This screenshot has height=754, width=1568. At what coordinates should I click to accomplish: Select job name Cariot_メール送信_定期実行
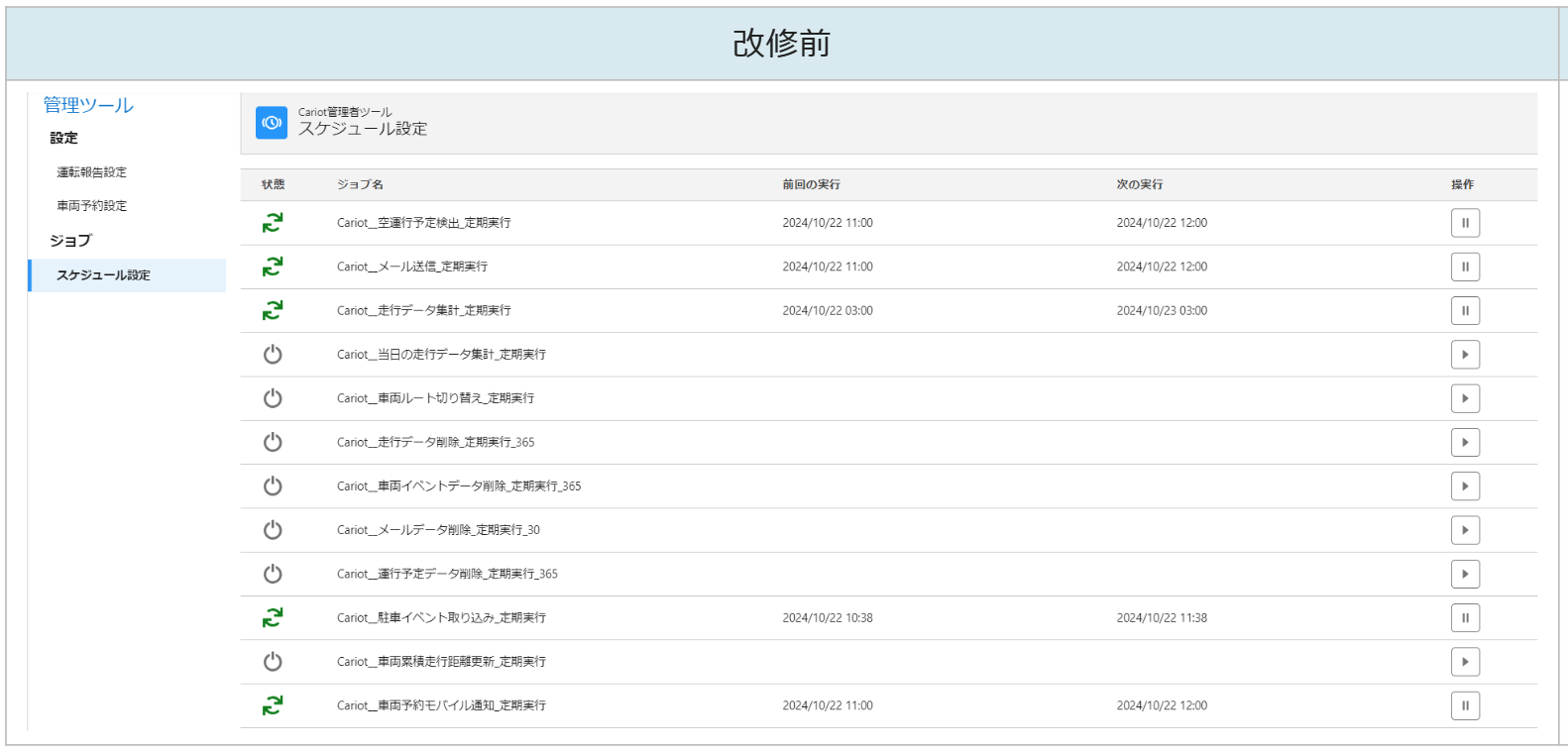pos(412,267)
